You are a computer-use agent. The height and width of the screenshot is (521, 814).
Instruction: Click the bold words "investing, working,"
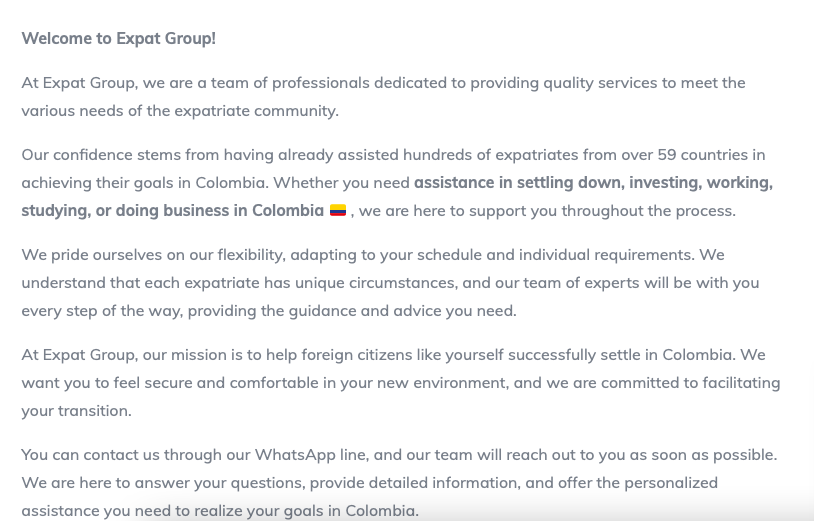coord(701,183)
